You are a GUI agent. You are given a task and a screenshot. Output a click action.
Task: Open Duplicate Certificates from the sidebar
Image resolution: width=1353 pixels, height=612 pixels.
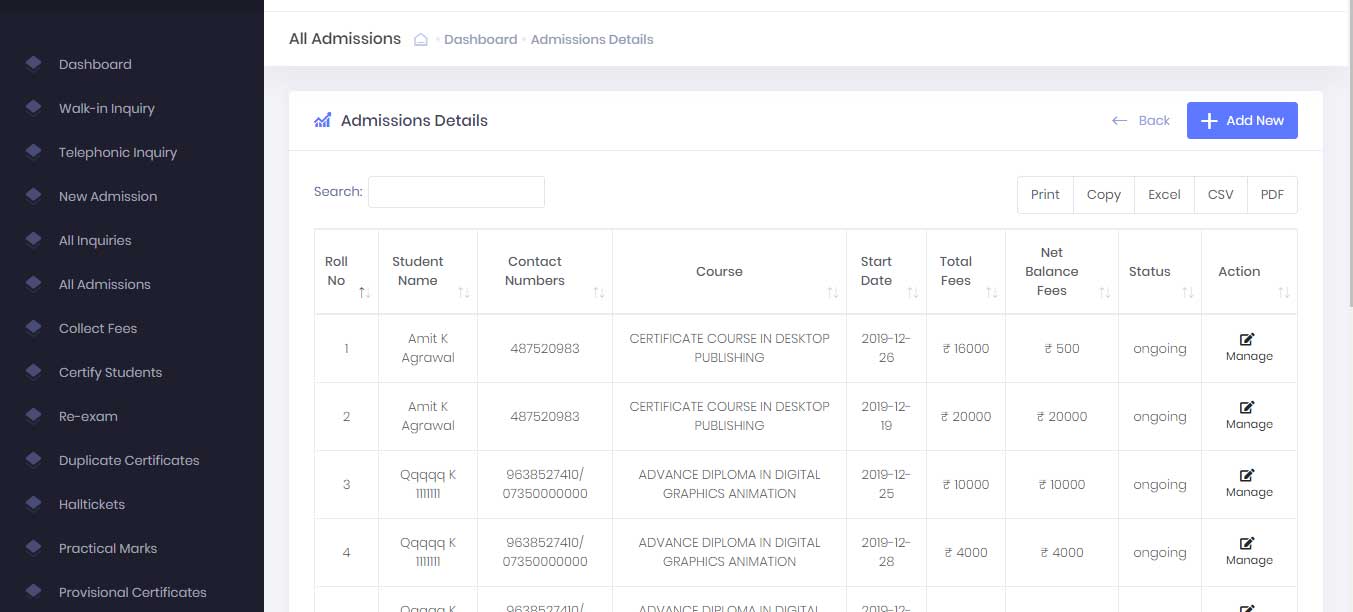129,460
